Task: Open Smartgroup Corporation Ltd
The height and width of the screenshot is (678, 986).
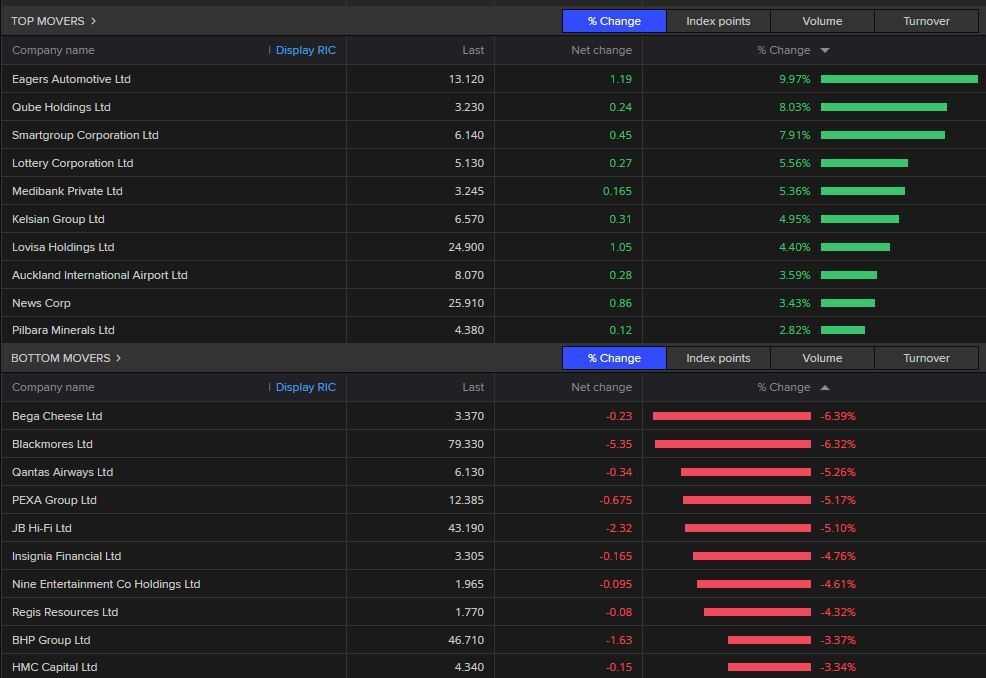Action: pos(85,135)
